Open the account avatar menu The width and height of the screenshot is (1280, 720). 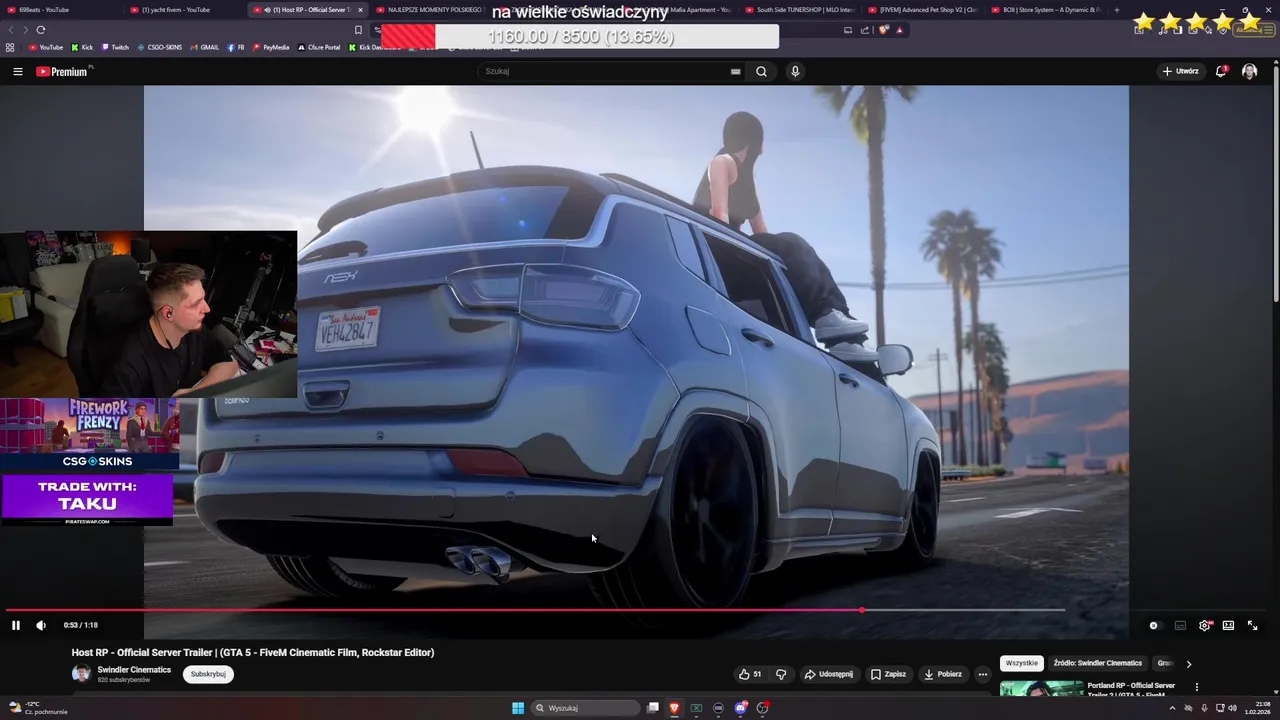(1249, 71)
